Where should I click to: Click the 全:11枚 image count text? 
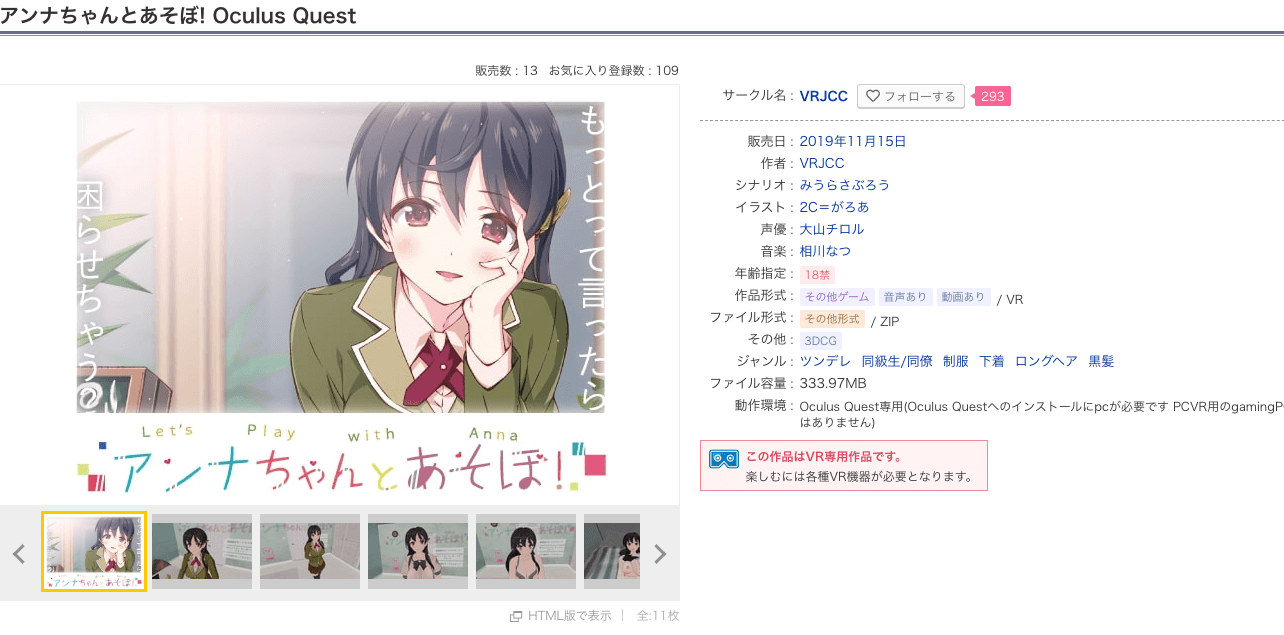(658, 616)
